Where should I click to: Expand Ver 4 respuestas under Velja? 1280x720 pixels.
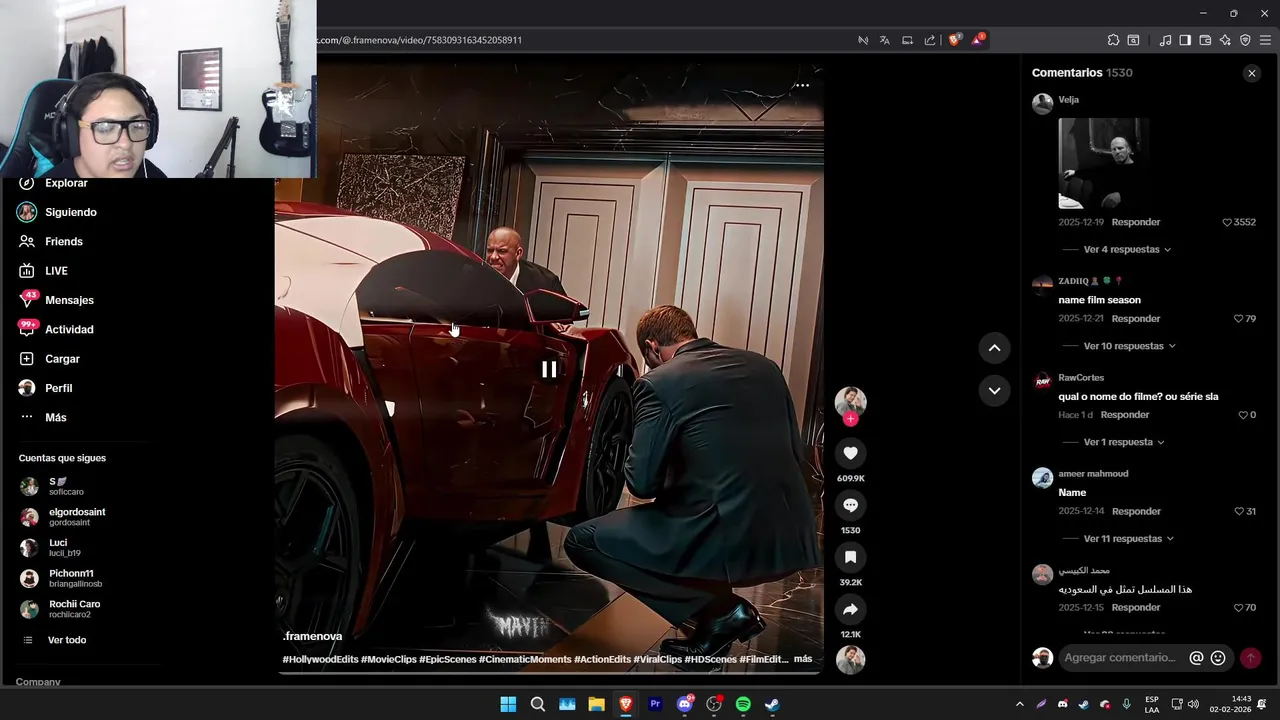1127,249
